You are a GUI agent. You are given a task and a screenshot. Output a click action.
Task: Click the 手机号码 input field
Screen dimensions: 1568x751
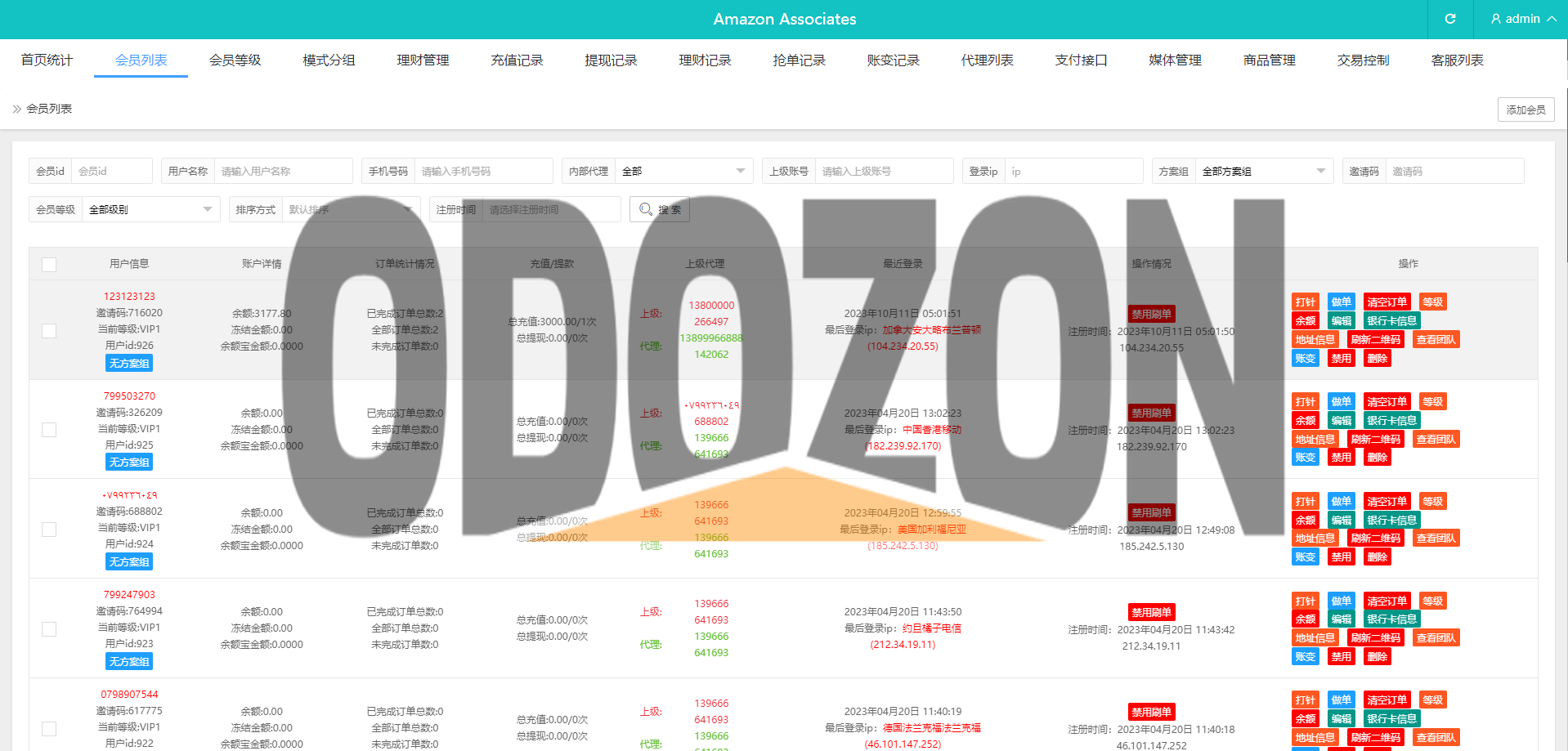(x=484, y=171)
